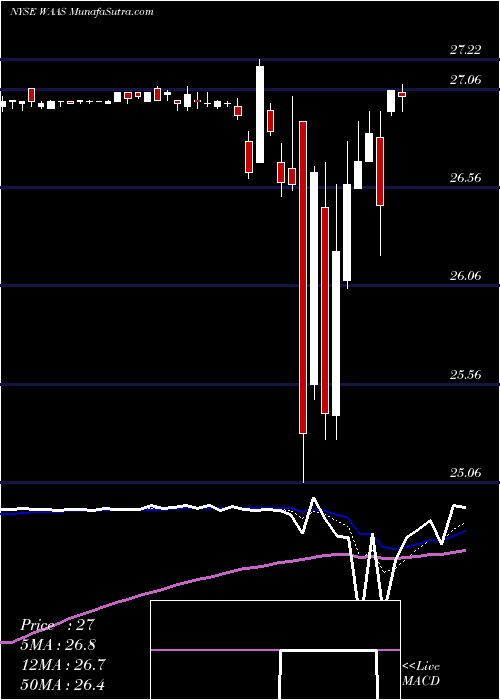This screenshot has width=500, height=700.
Task: Click the 27.22 price level label
Action: (x=466, y=50)
